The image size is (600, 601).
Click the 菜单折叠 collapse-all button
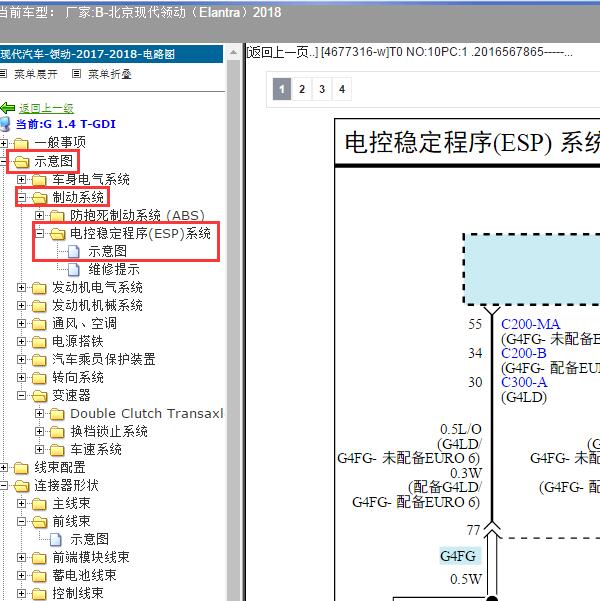(110, 74)
